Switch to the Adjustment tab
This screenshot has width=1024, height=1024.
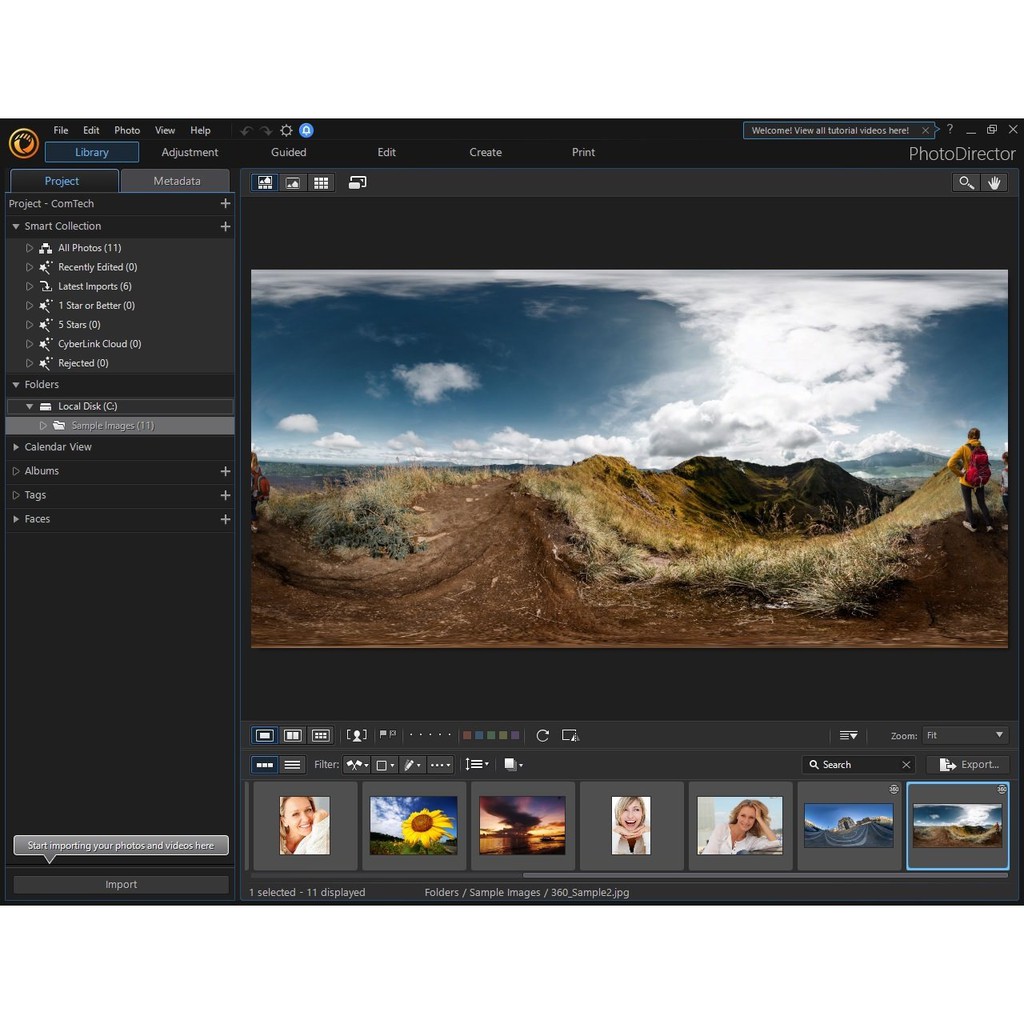click(x=190, y=152)
